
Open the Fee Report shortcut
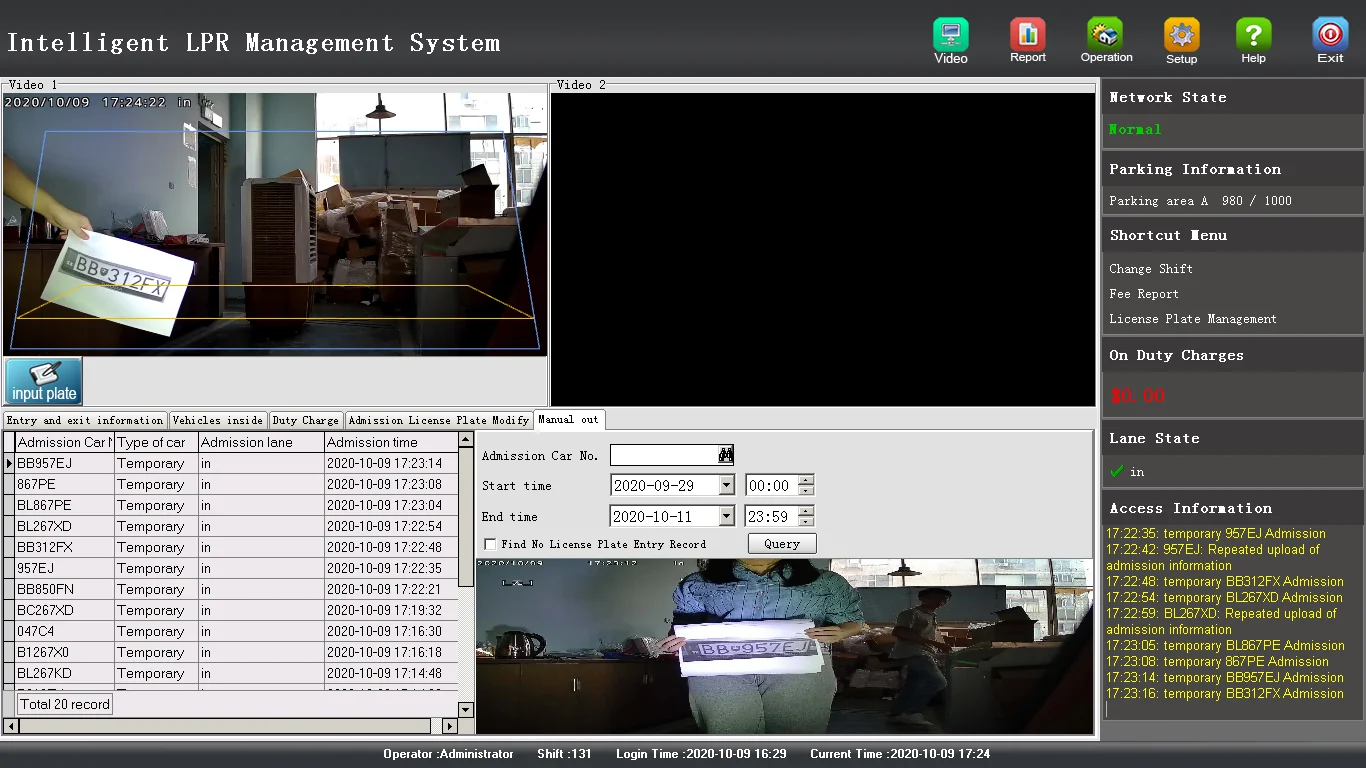tap(1143, 294)
